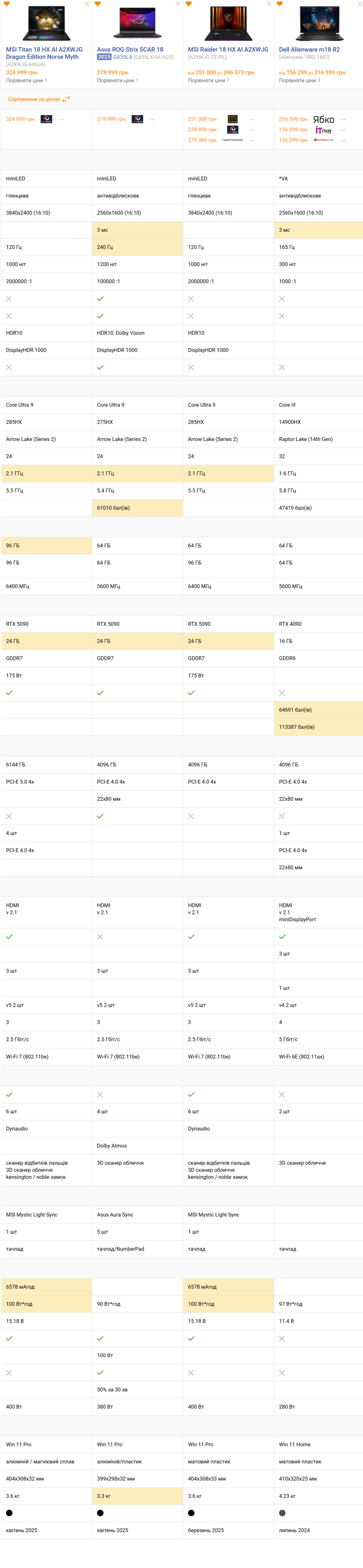Click the shop logo beside the 278 999 грн offer

pos(233,130)
